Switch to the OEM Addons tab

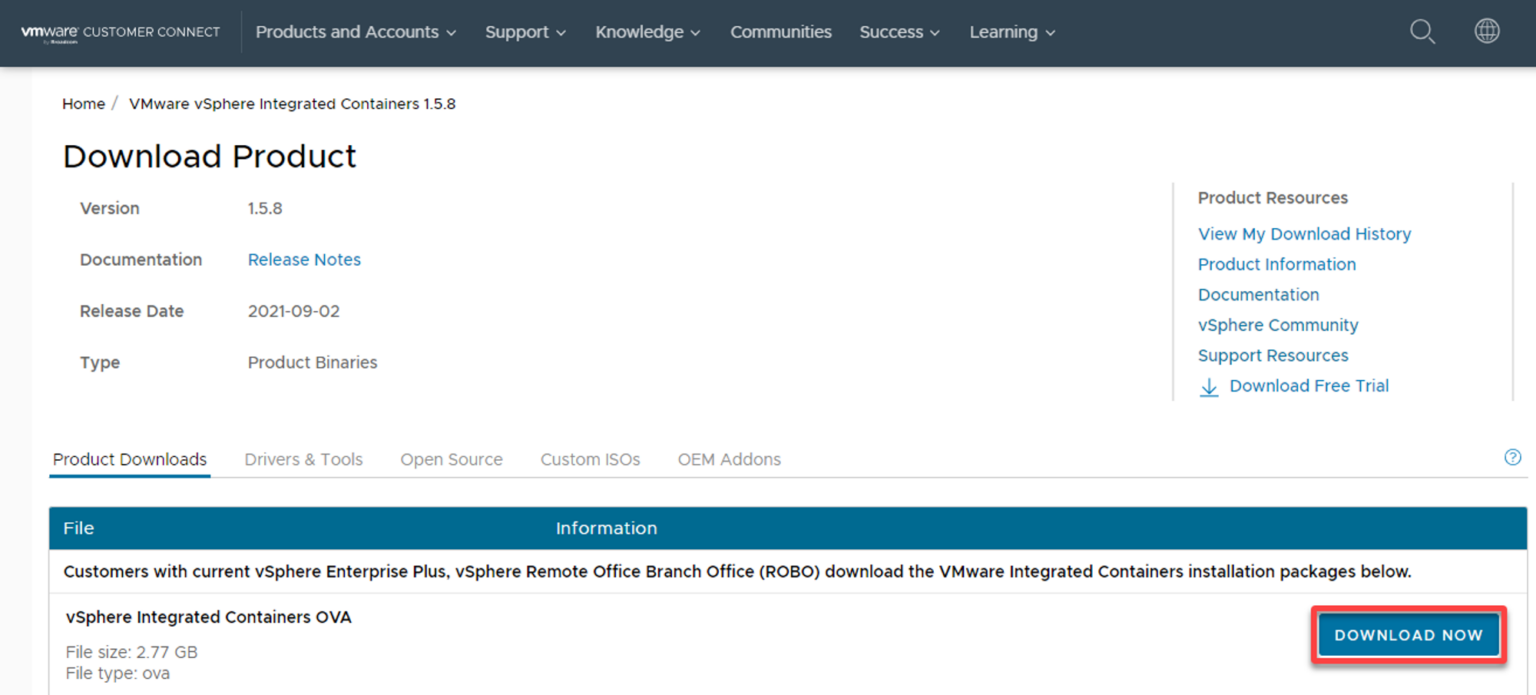pyautogui.click(x=729, y=459)
